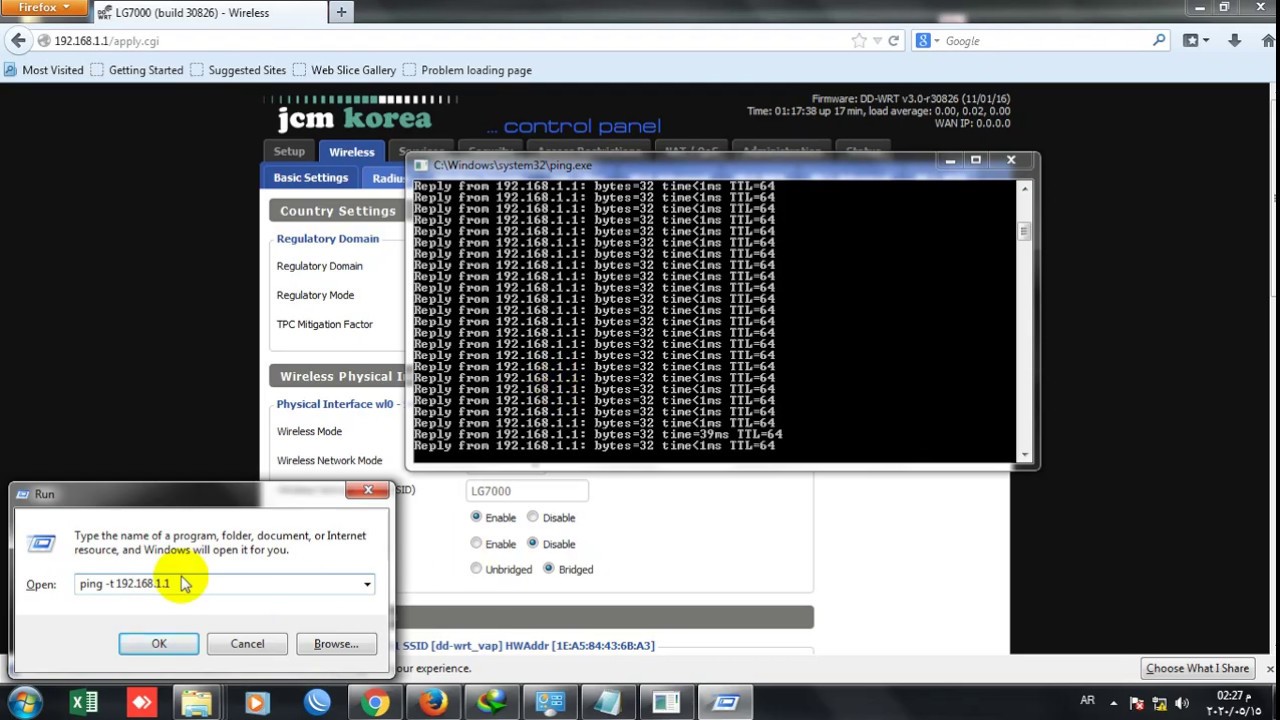Choose the Bridged radio option
Image resolution: width=1280 pixels, height=720 pixels.
548,568
